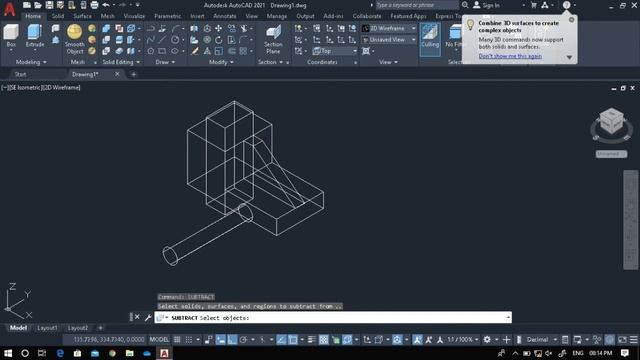
Task: Close the tip notification balloon
Action: [x=571, y=20]
